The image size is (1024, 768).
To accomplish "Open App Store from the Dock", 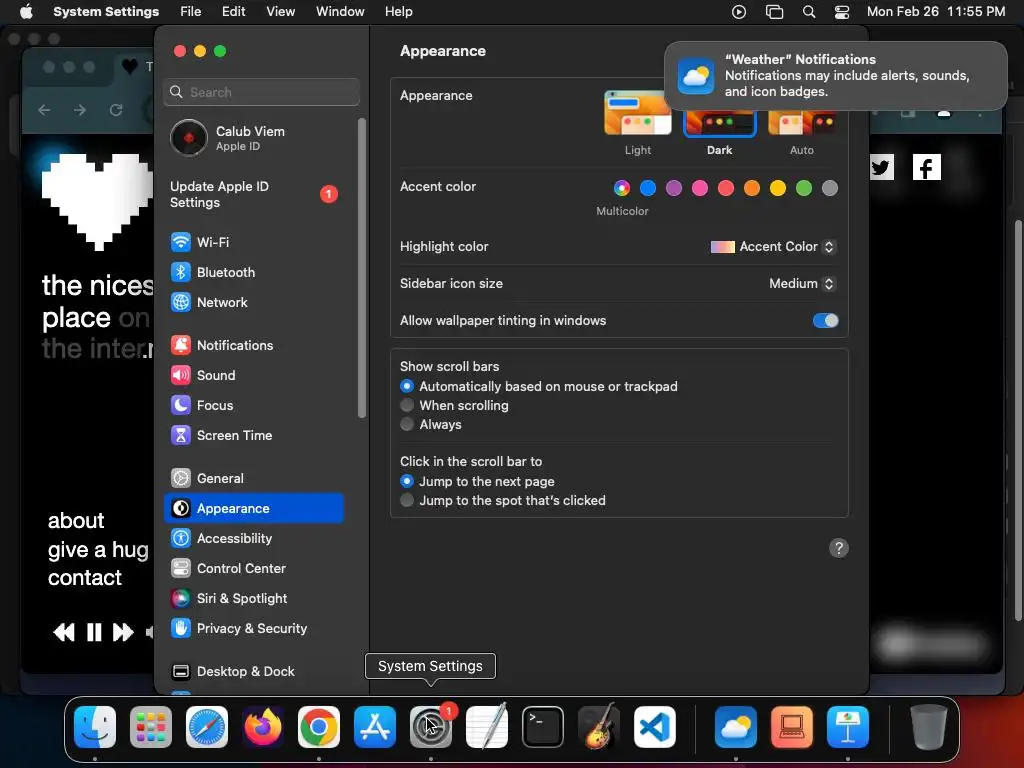I will [x=375, y=727].
